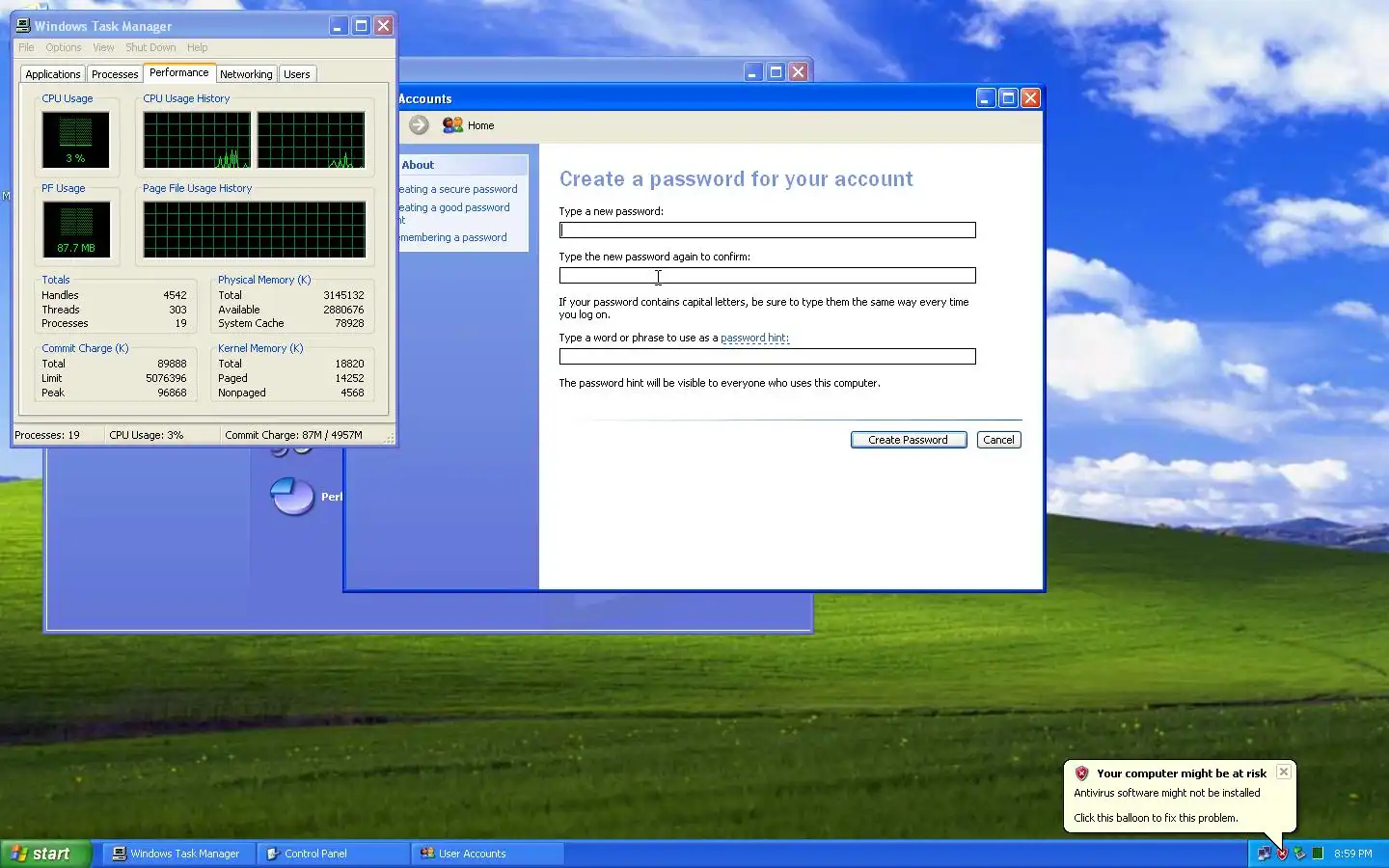Click the Home label in User Accounts toolbar

(480, 125)
